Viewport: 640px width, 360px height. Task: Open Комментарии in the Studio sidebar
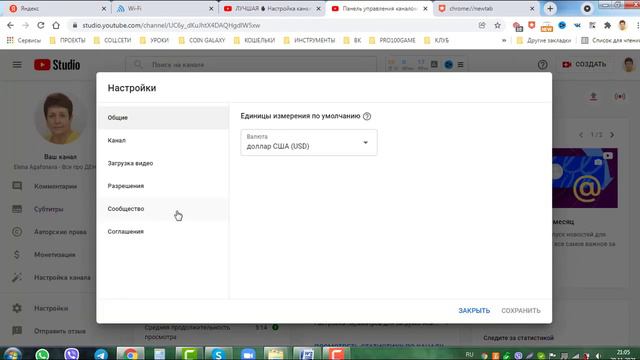click(x=48, y=186)
